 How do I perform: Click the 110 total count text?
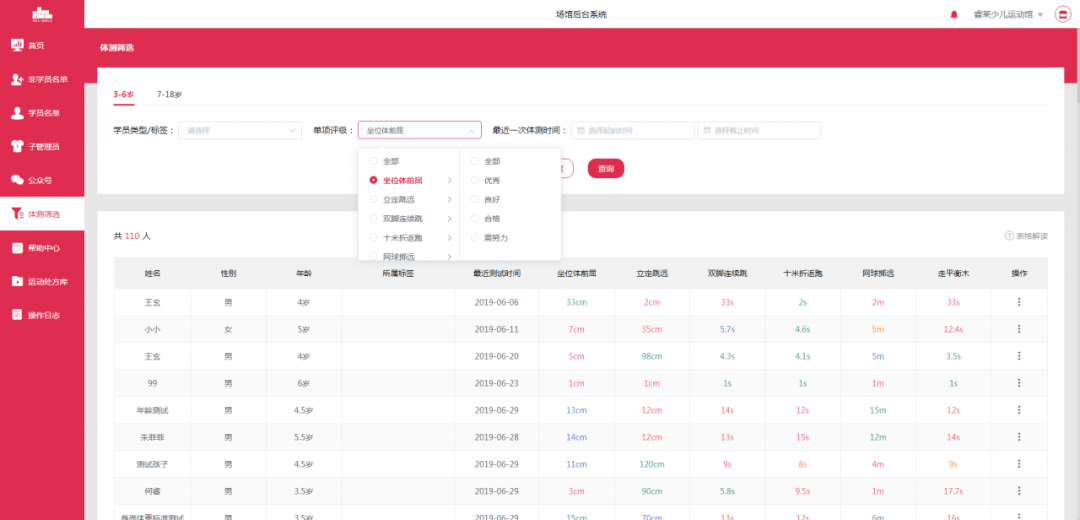pyautogui.click(x=132, y=236)
